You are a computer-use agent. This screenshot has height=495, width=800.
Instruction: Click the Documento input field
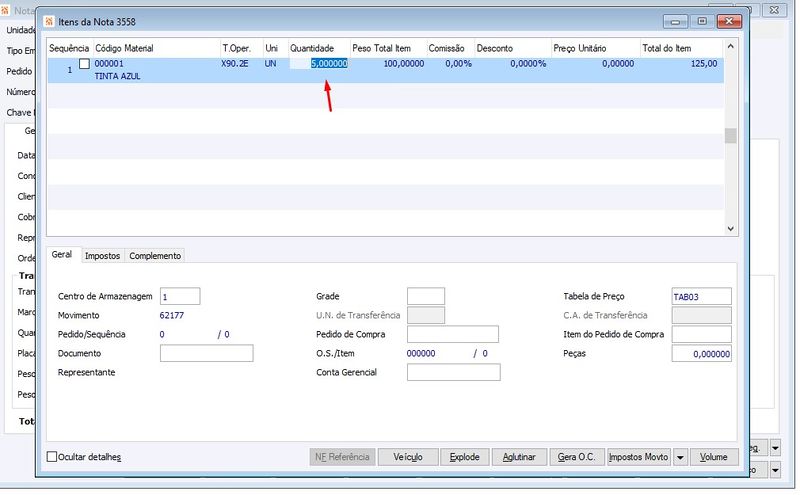206,353
